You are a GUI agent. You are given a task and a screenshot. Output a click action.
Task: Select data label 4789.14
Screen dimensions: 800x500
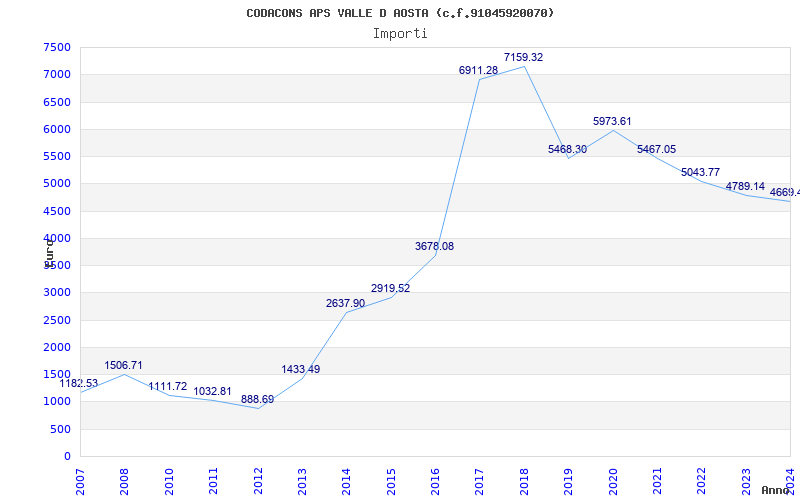click(745, 186)
